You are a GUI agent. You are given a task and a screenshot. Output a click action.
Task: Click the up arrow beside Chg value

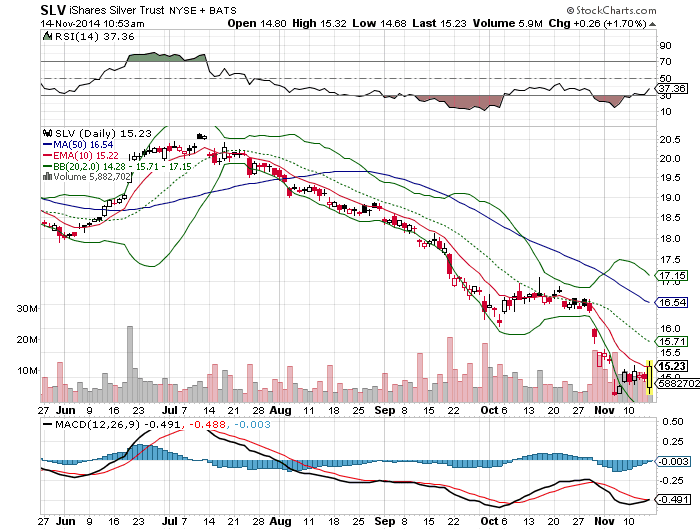pos(652,24)
